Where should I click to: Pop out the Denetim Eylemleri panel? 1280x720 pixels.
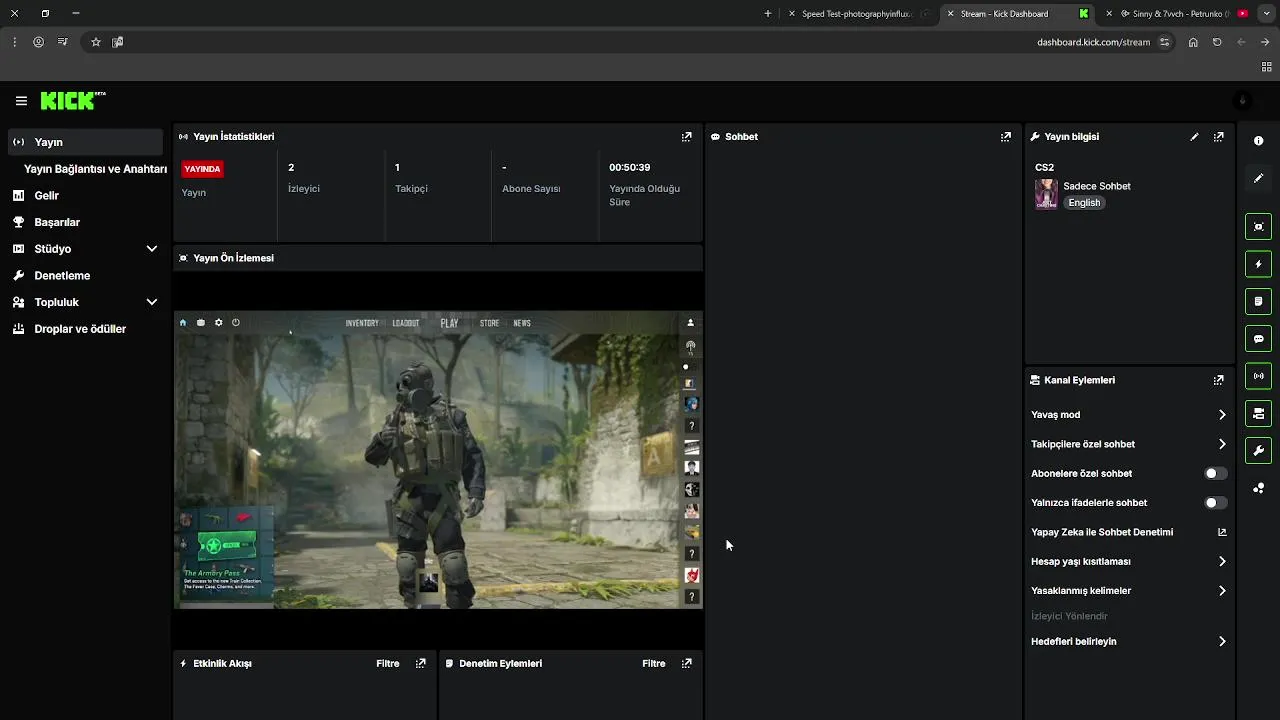(x=687, y=663)
